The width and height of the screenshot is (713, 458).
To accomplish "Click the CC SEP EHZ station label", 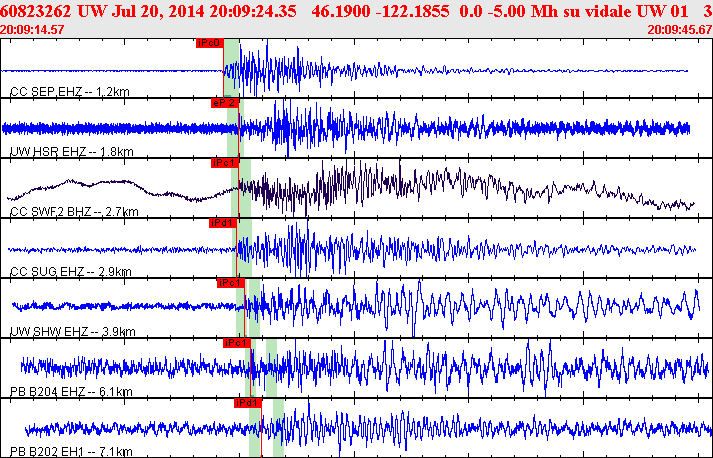I will click(70, 92).
